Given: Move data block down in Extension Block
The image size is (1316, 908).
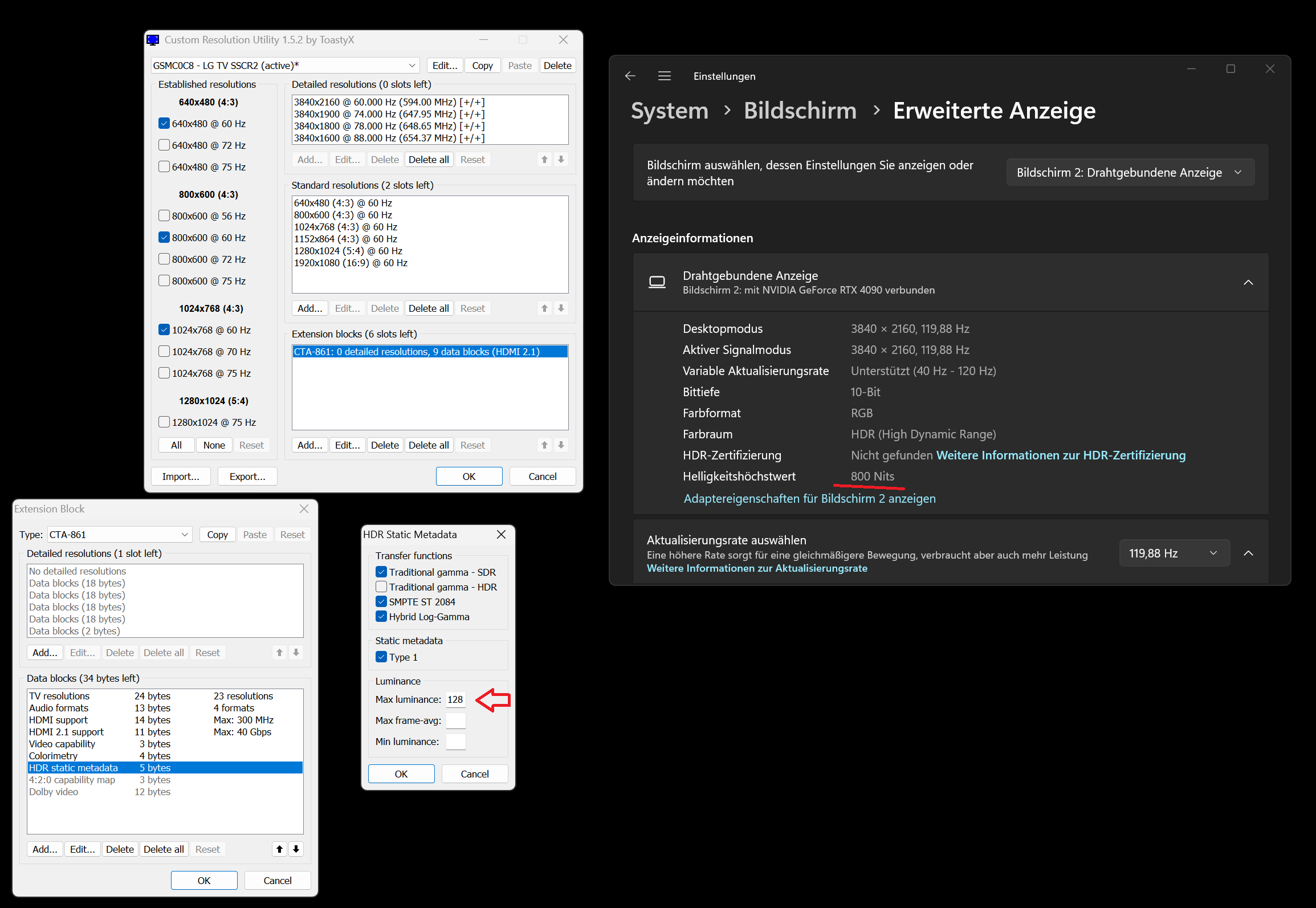Looking at the screenshot, I should [x=296, y=849].
